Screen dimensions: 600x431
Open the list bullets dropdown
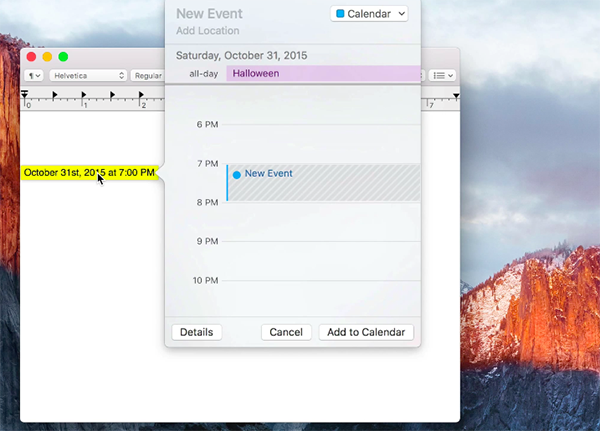coord(442,75)
